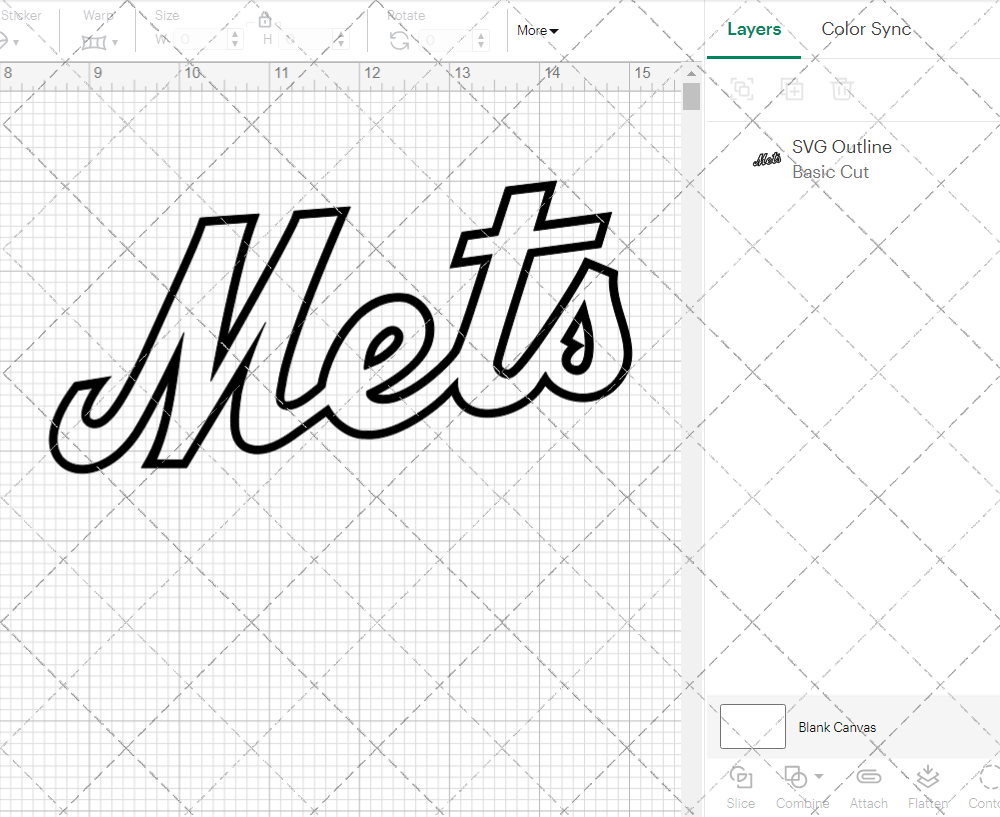Click the Group layers icon
This screenshot has width=1000, height=817.
[742, 89]
